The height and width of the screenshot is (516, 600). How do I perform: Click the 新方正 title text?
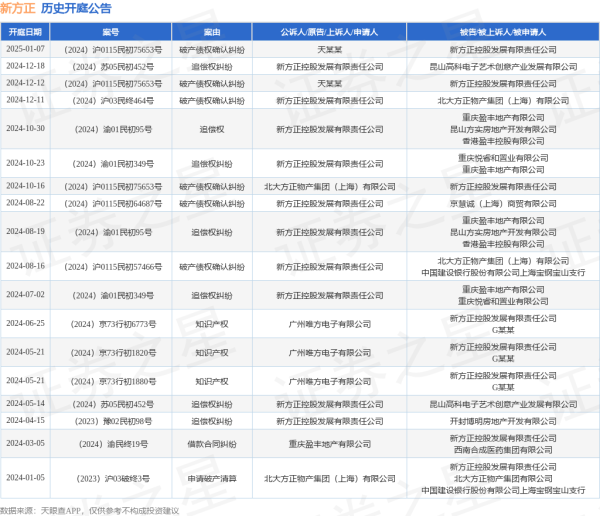point(18,8)
